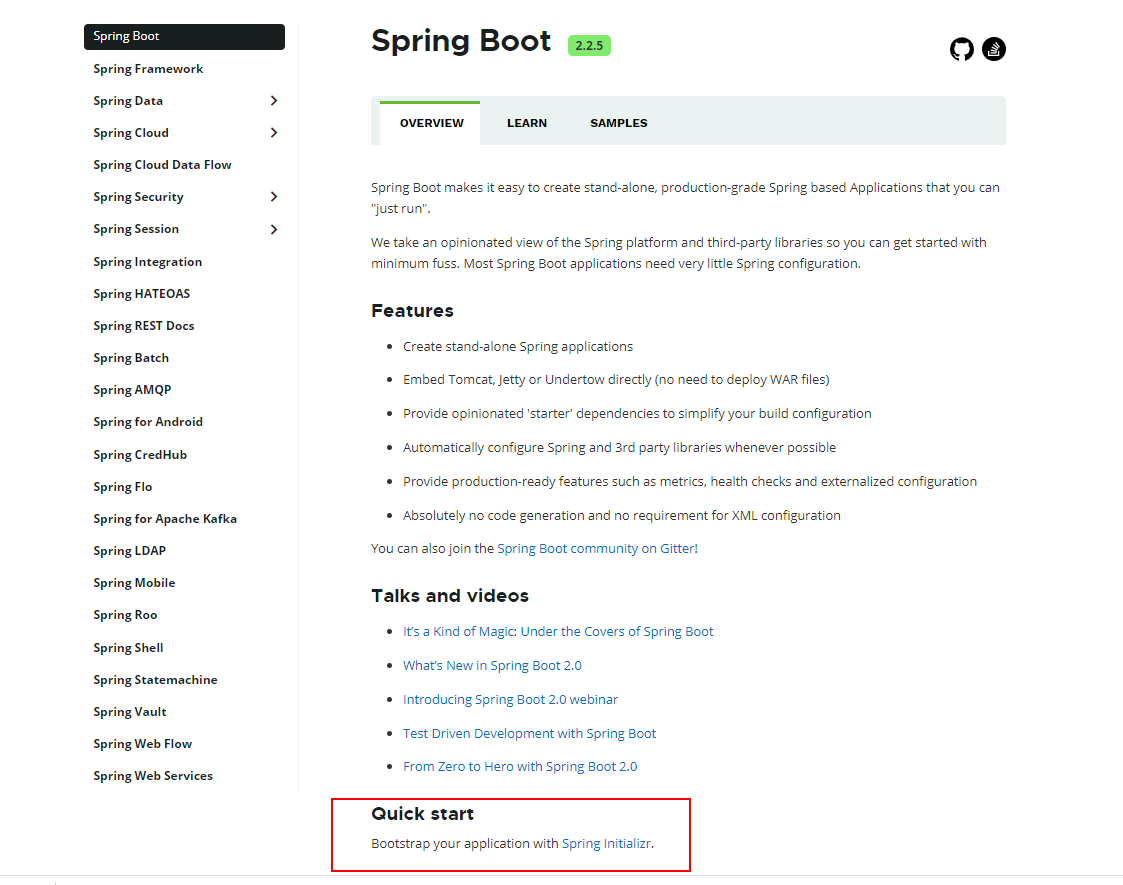This screenshot has width=1123, height=885.
Task: Expand the Spring Security submenu chevron
Action: coord(274,196)
